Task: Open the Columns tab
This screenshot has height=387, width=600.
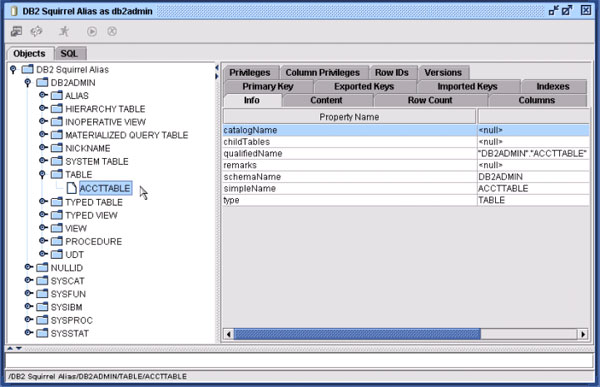Action: pos(537,100)
